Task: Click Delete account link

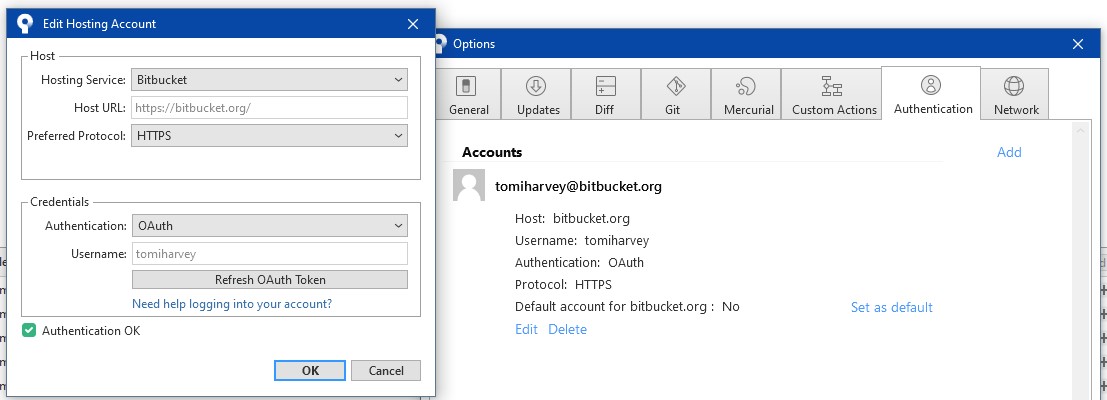Action: tap(568, 329)
